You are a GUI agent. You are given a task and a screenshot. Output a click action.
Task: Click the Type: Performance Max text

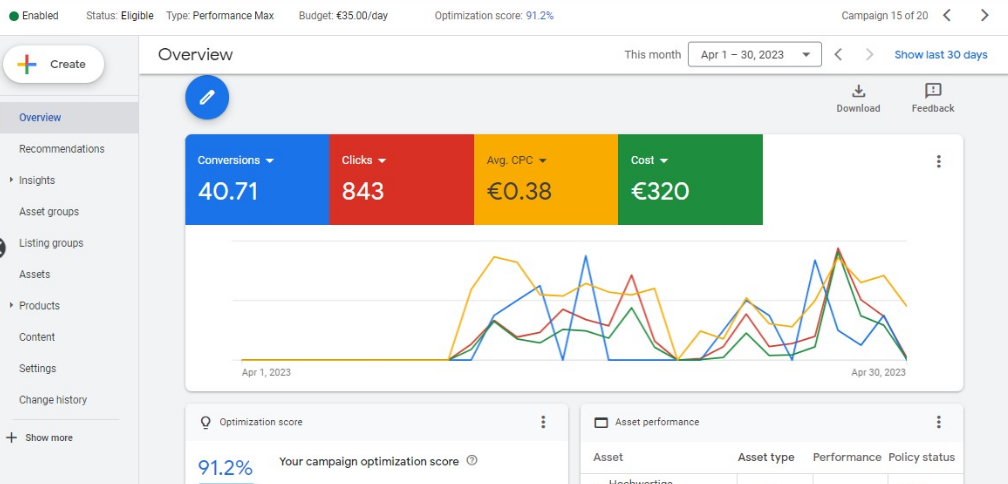(x=220, y=16)
